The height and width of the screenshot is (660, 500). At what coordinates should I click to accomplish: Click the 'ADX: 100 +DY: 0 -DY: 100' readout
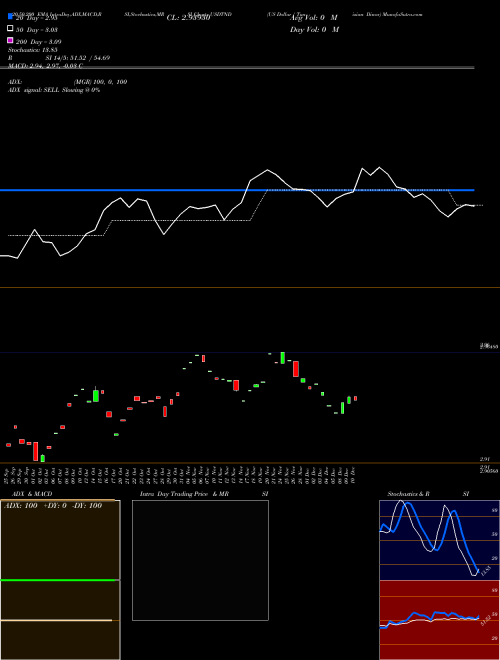(53, 506)
